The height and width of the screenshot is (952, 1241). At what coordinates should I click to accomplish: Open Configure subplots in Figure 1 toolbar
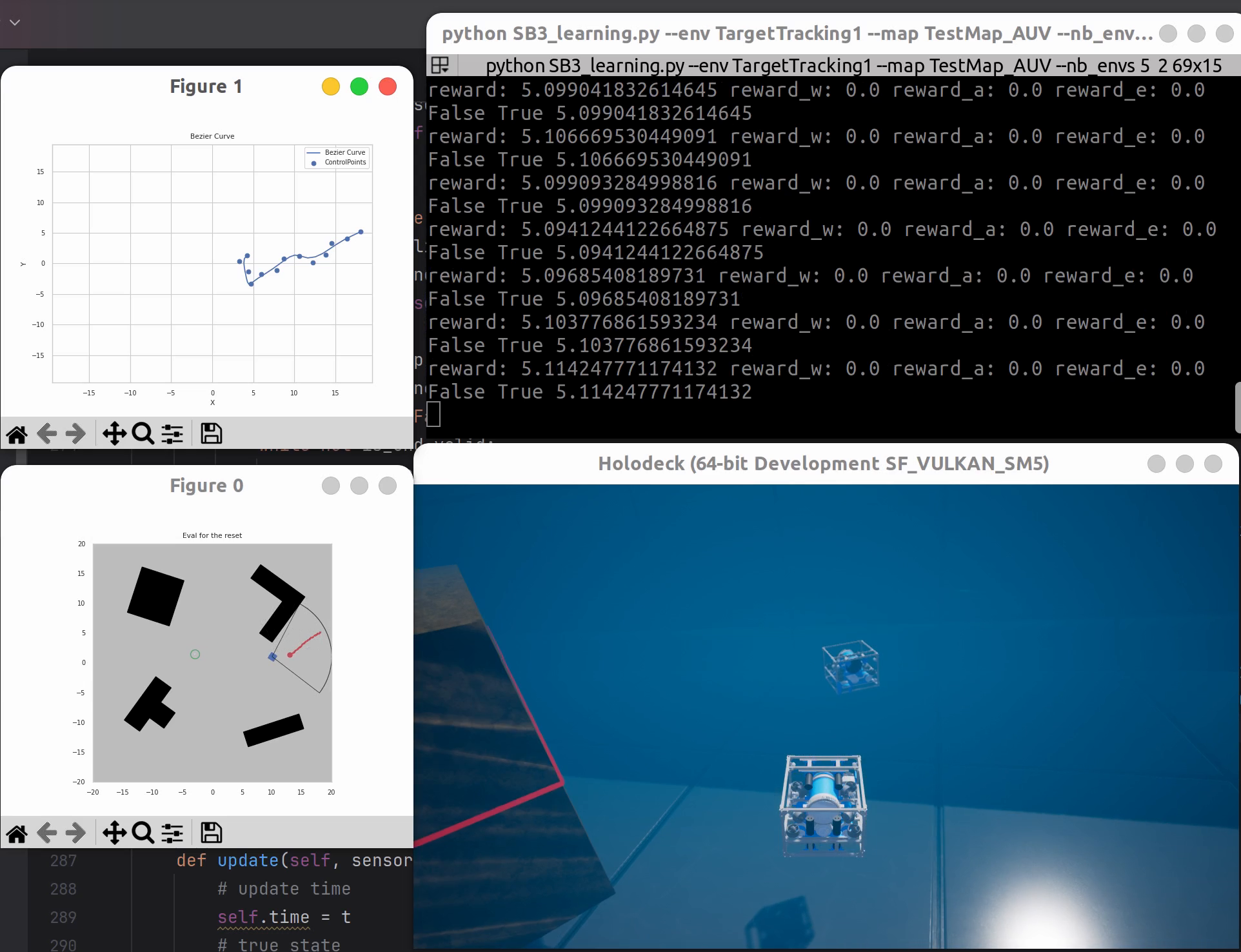coord(172,434)
